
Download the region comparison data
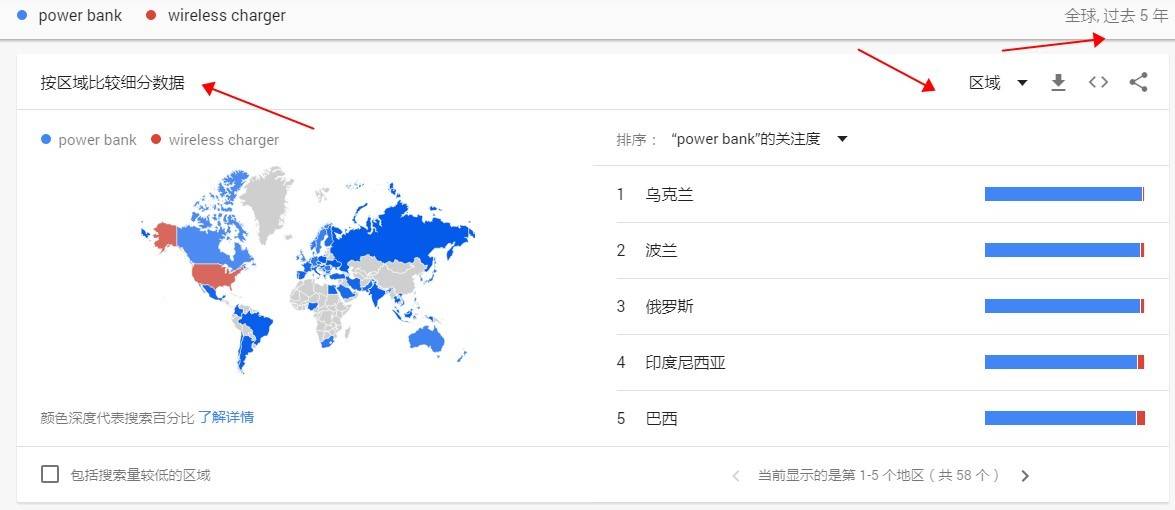tap(1058, 83)
